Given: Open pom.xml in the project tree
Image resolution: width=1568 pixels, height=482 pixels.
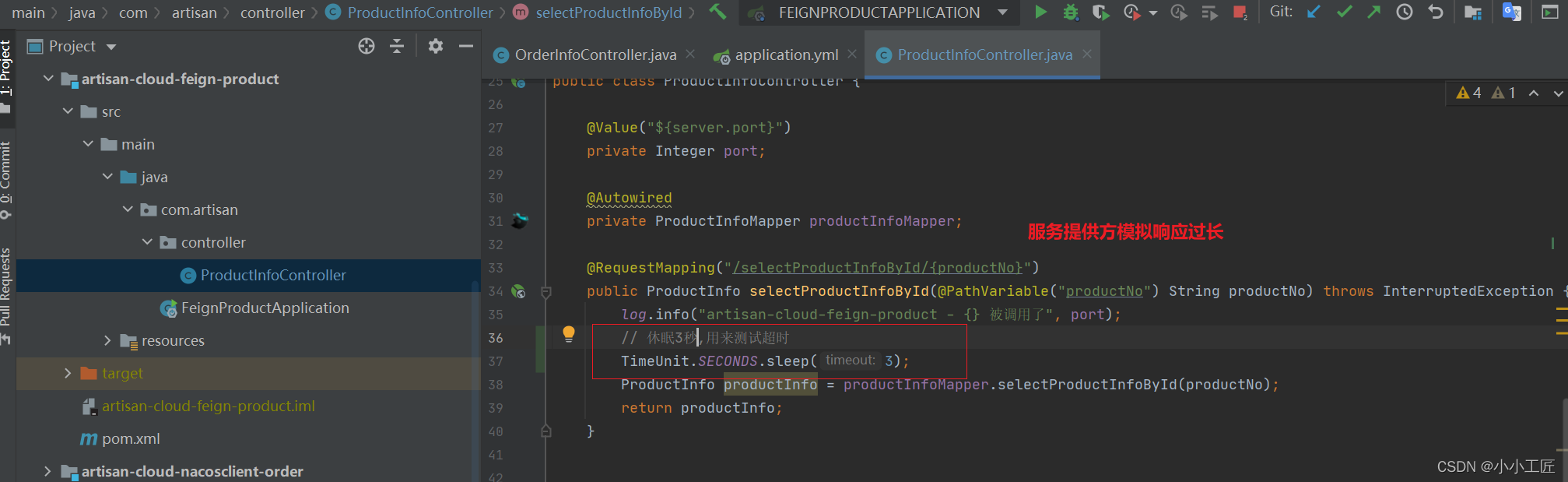Looking at the screenshot, I should pyautogui.click(x=130, y=439).
